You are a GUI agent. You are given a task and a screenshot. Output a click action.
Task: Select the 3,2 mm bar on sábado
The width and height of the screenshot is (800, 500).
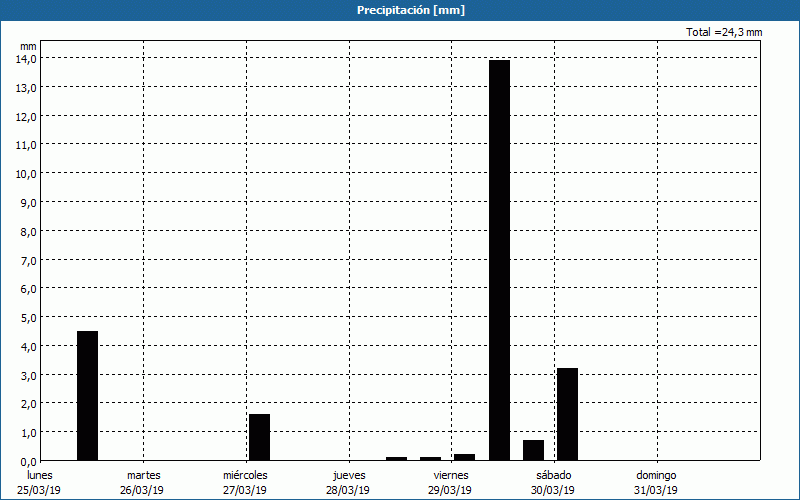click(x=567, y=414)
